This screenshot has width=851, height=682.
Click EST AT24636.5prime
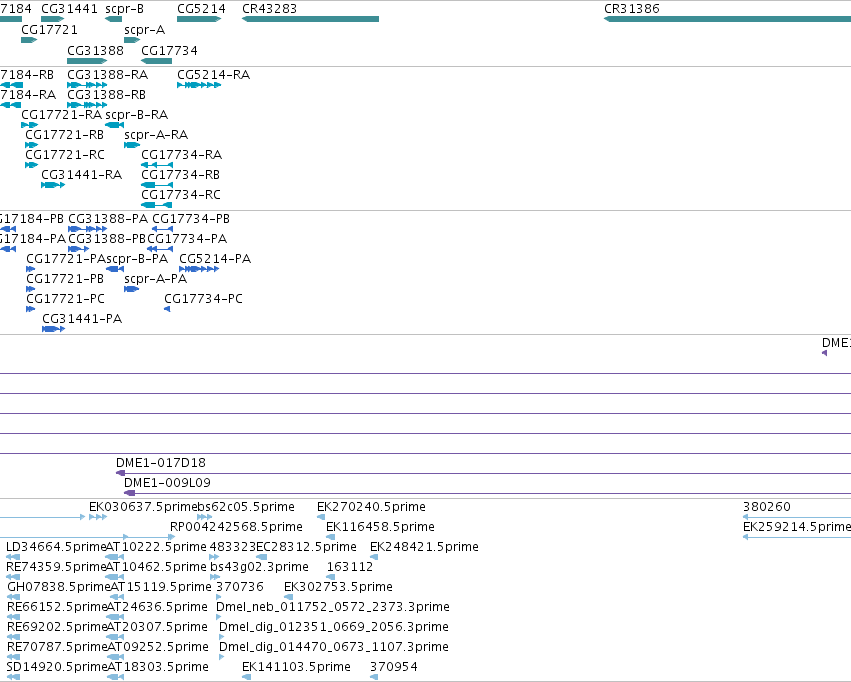tap(115, 617)
